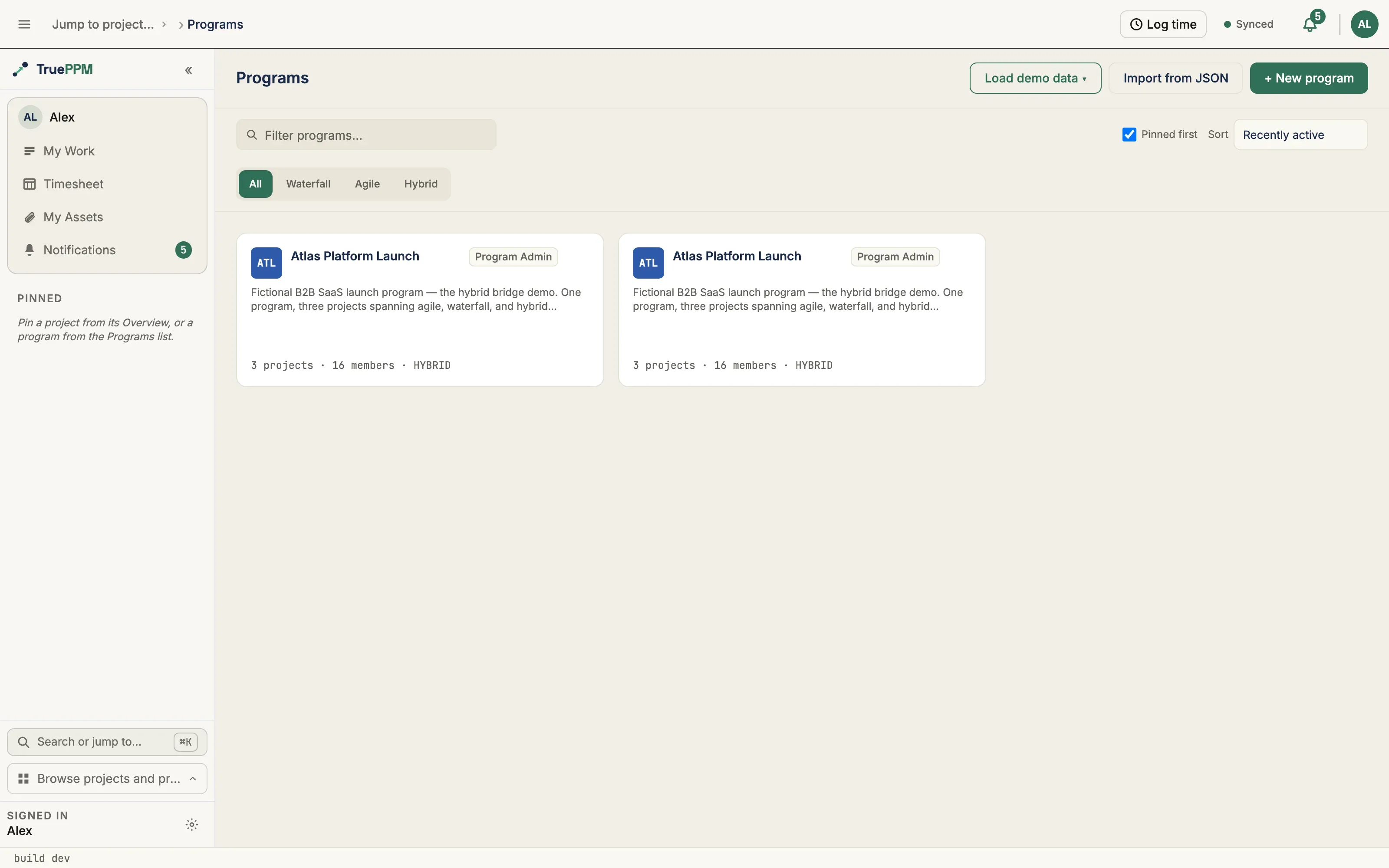The height and width of the screenshot is (868, 1389).
Task: Click the sidebar Notifications bell icon
Action: tap(29, 250)
